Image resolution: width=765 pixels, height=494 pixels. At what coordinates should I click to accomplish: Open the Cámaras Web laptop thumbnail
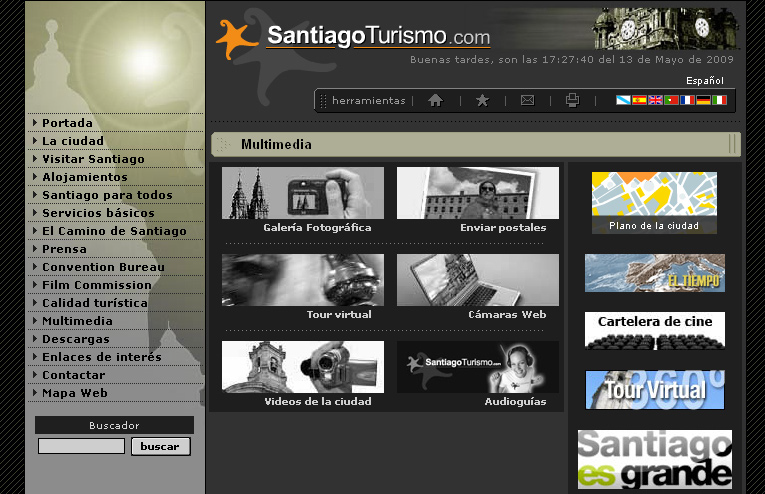click(478, 280)
